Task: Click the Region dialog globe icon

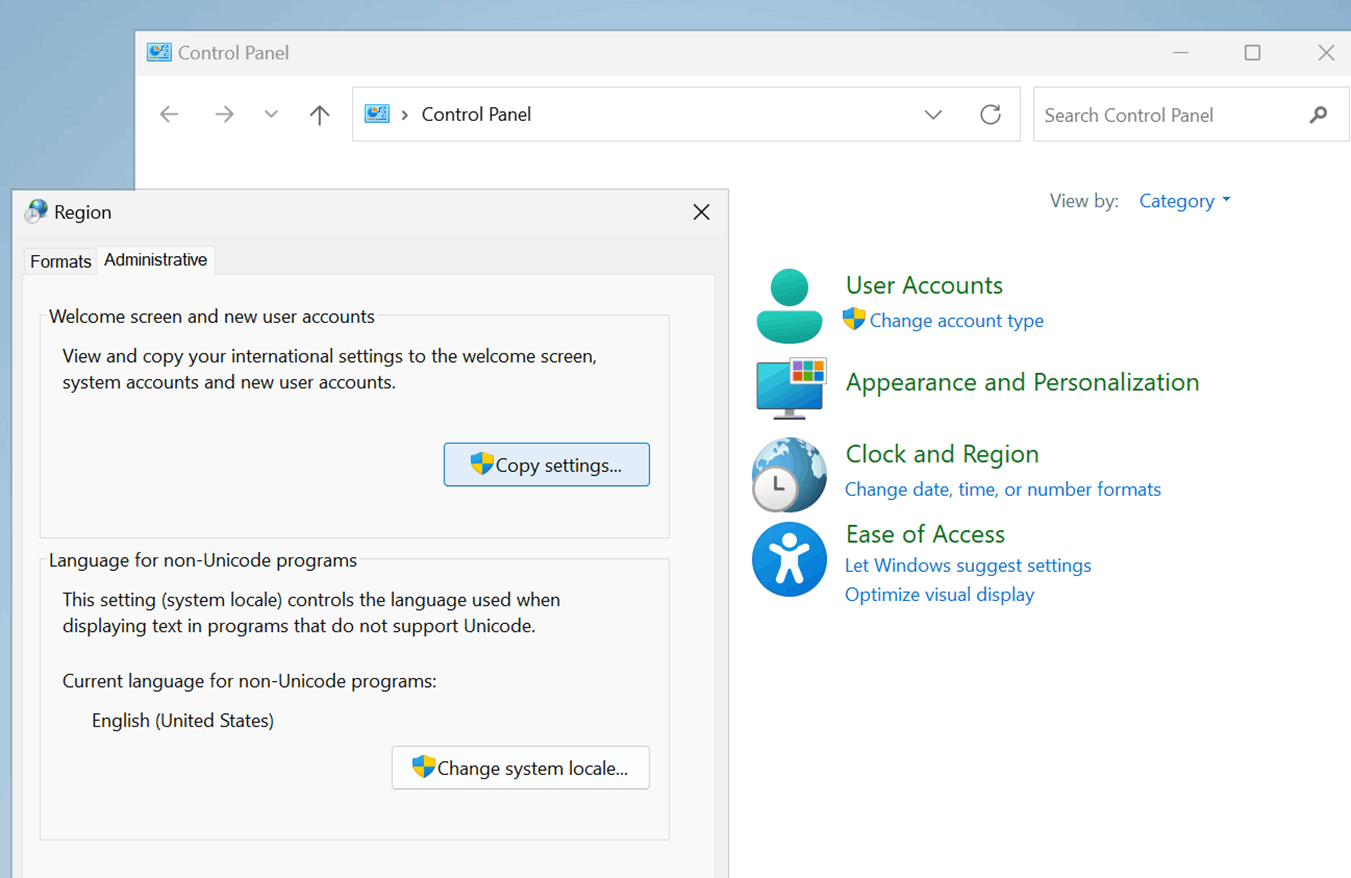Action: [x=37, y=211]
